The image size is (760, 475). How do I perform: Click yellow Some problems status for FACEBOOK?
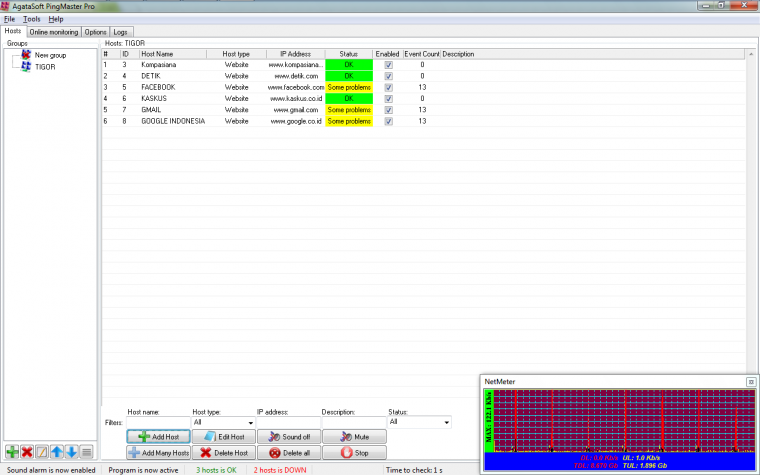(349, 87)
